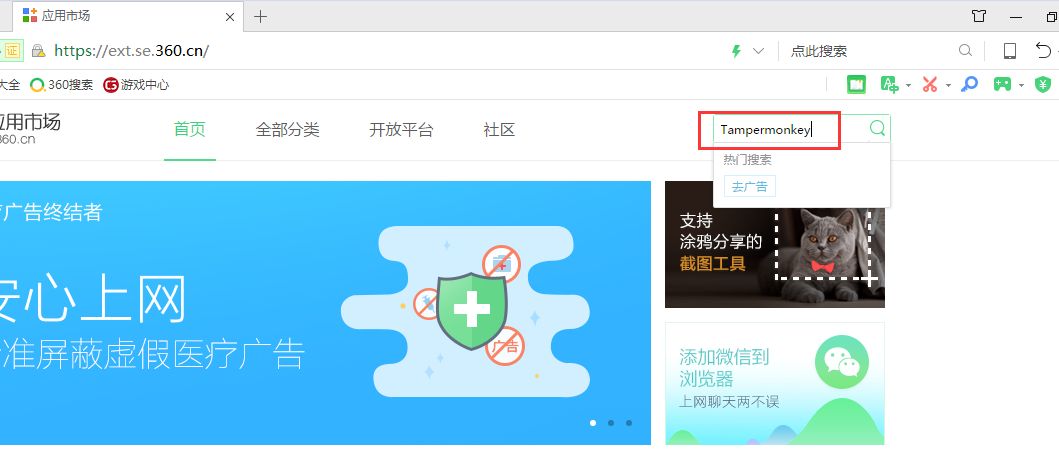This screenshot has width=1059, height=454.
Task: Click the Tampermonkey search input field
Action: pos(789,130)
